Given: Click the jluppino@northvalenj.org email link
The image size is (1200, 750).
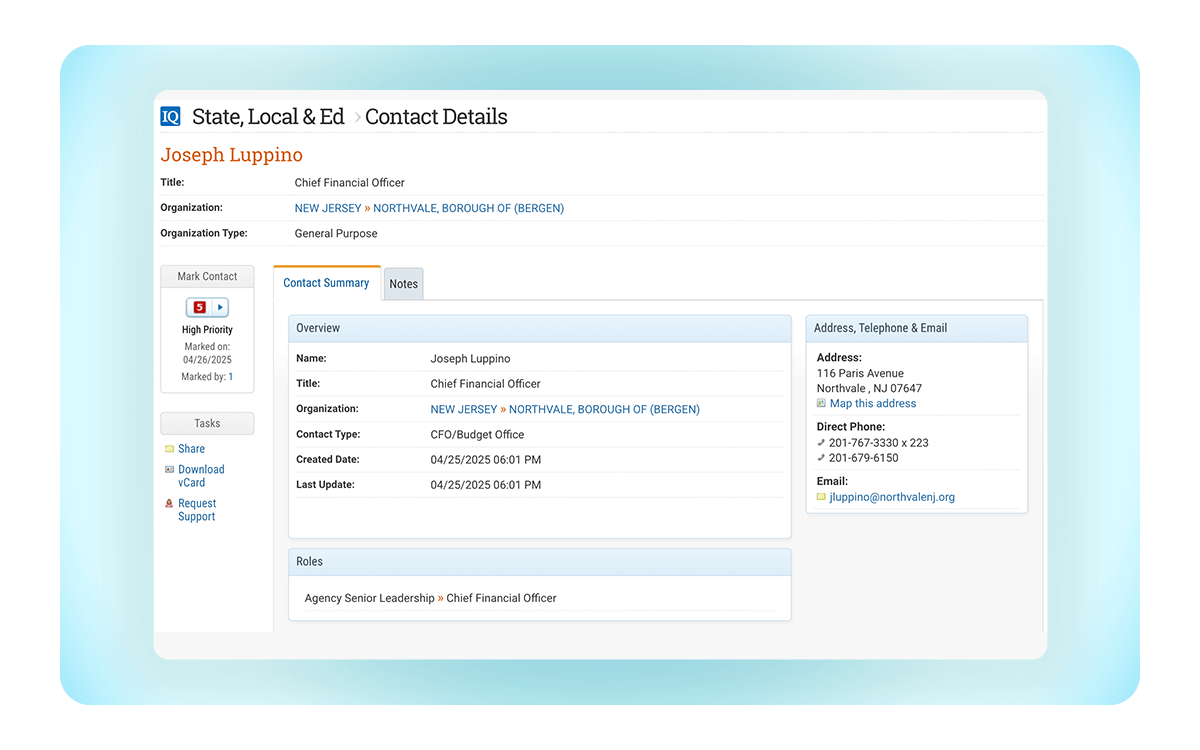Looking at the screenshot, I should pyautogui.click(x=891, y=497).
